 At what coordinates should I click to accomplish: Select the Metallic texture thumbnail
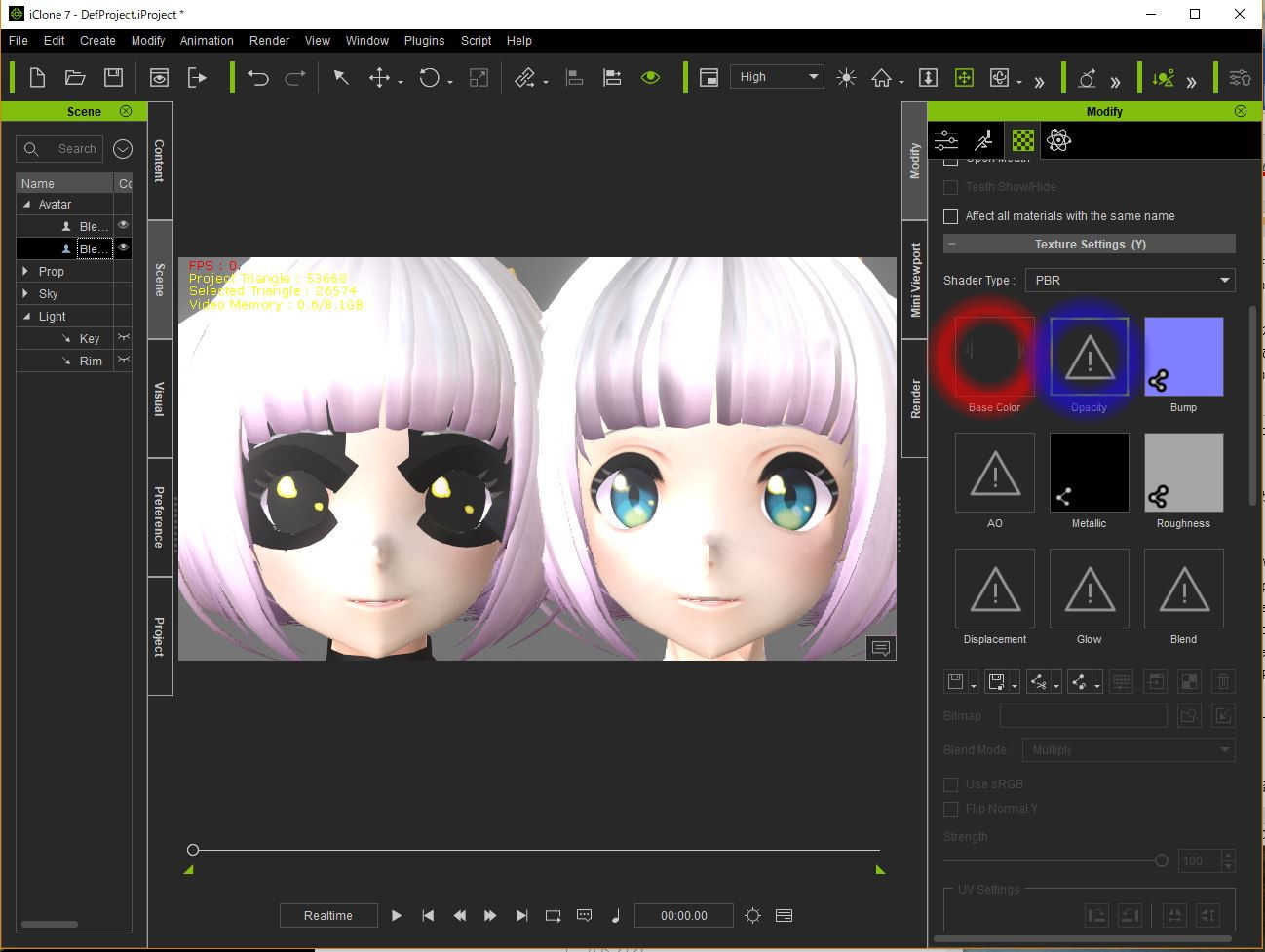click(1090, 473)
